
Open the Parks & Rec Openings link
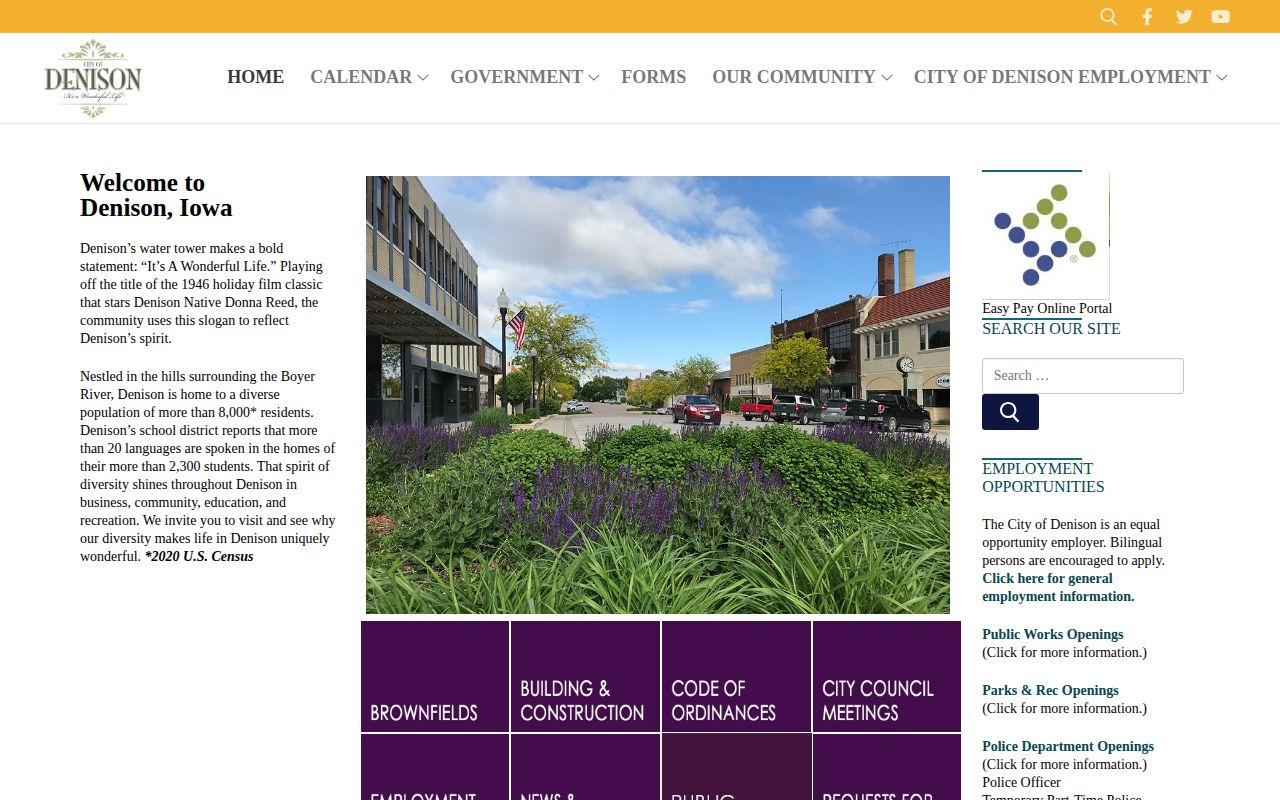[x=1050, y=690]
